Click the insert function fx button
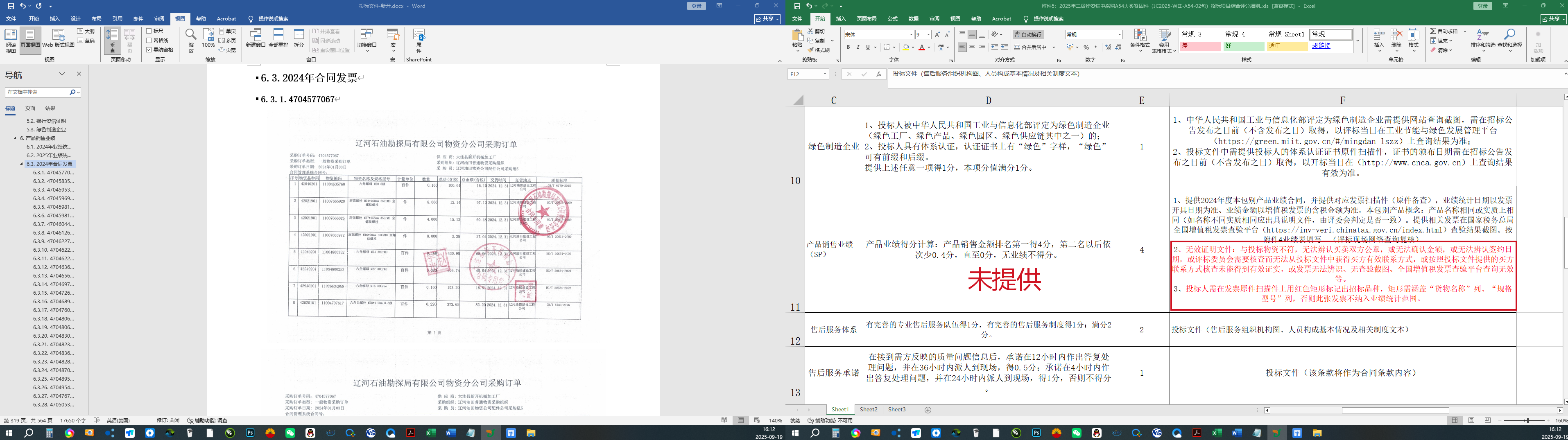This screenshot has width=1568, height=440. [878, 74]
